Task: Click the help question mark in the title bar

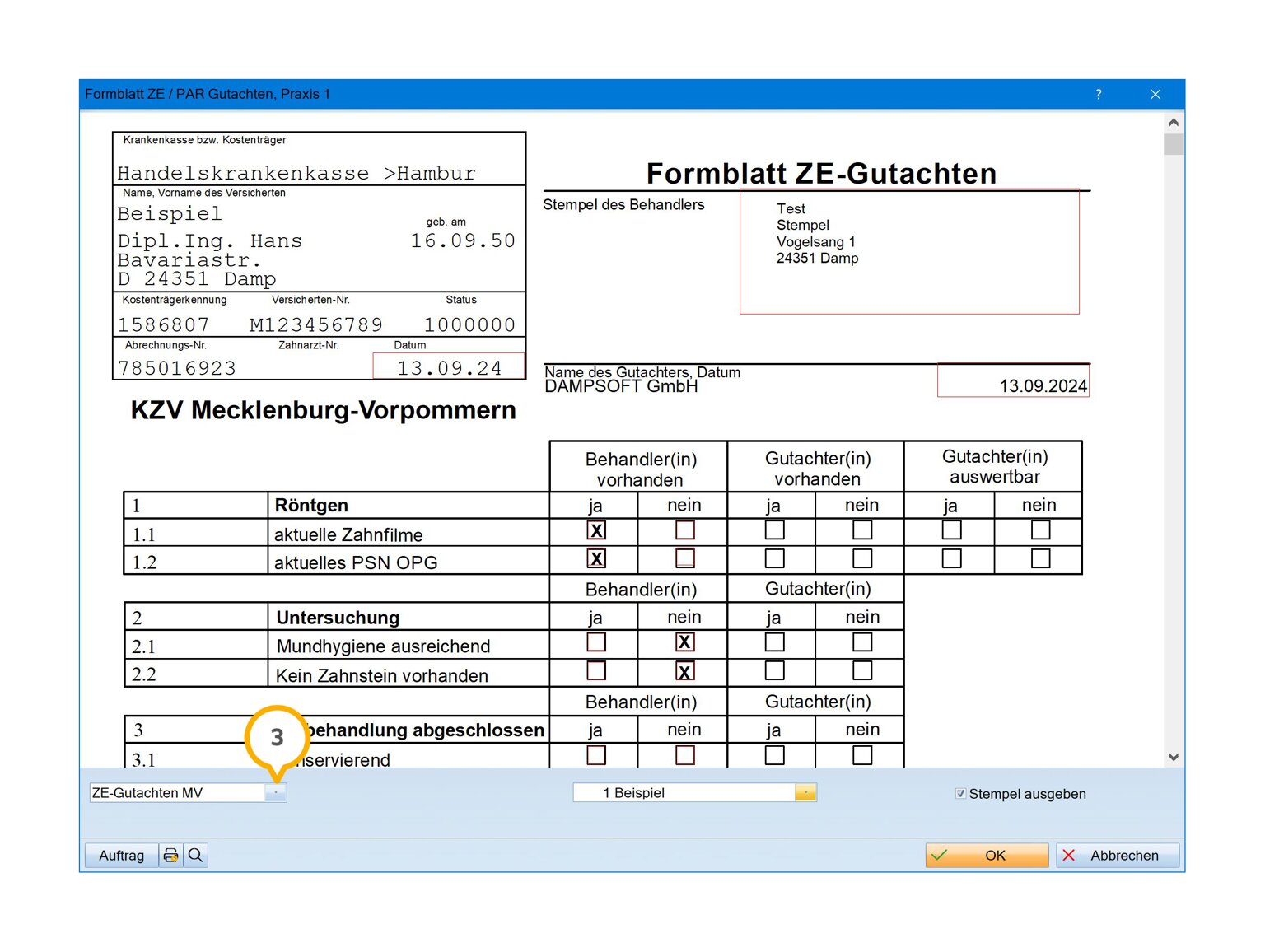Action: [1098, 95]
